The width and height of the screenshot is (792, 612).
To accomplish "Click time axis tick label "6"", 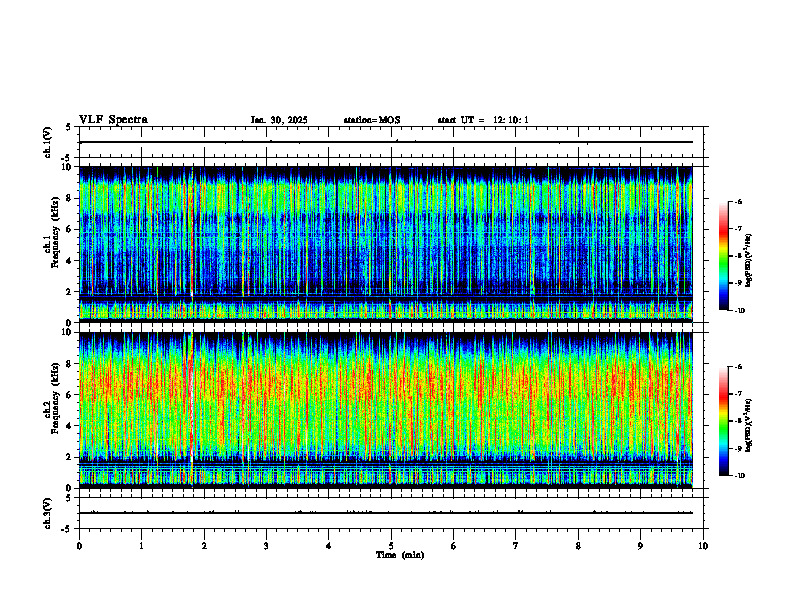I will pos(454,546).
